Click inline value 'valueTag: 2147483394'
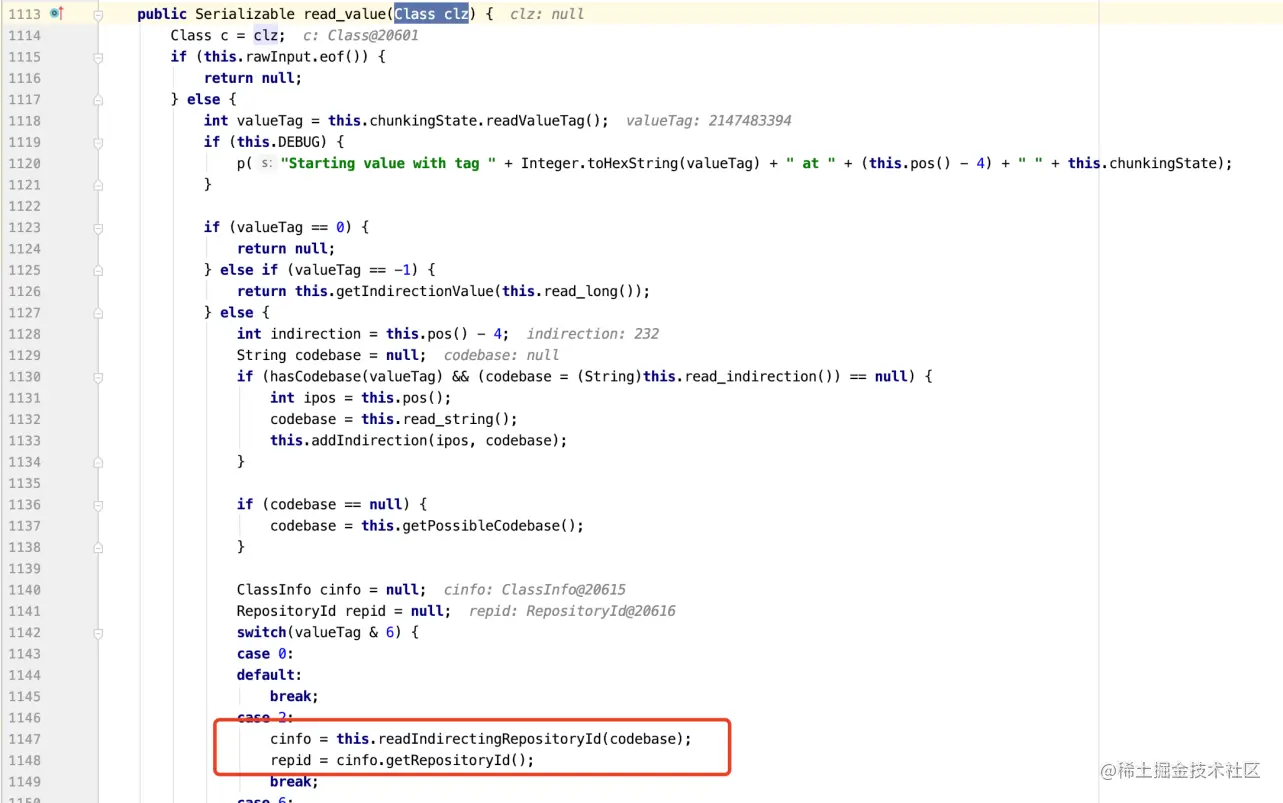 pos(709,121)
